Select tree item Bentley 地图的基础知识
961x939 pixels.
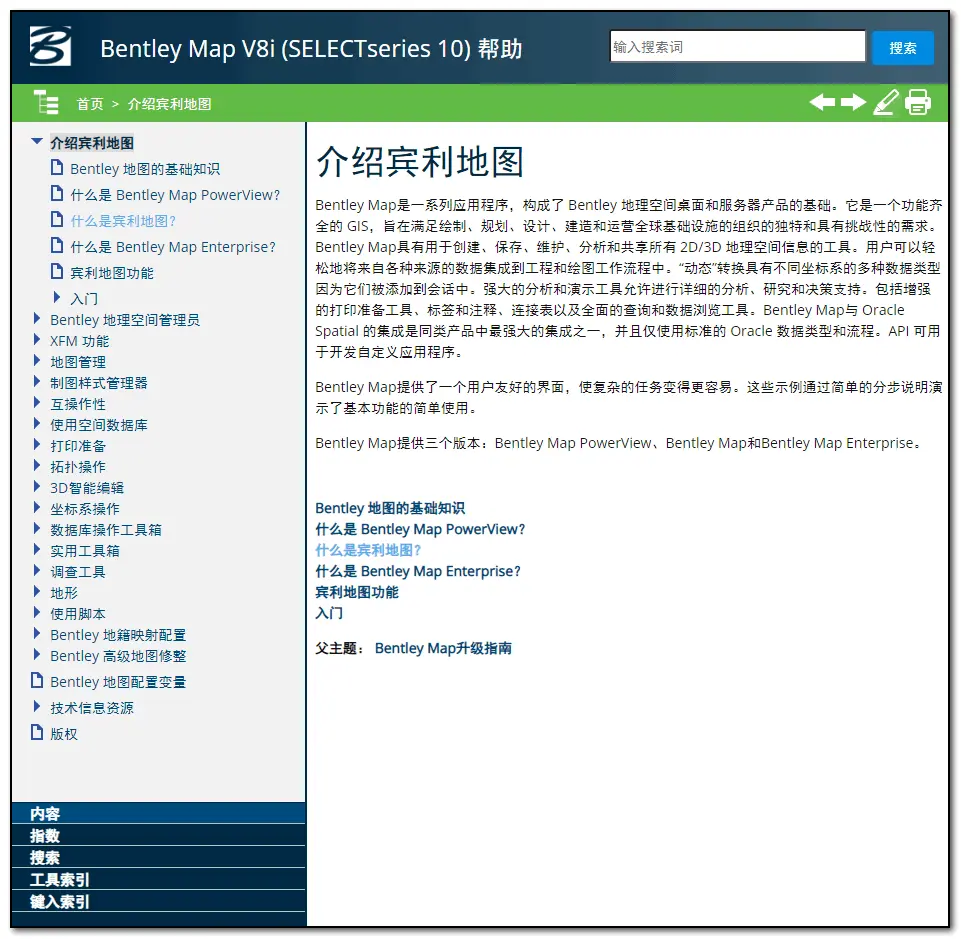[145, 169]
